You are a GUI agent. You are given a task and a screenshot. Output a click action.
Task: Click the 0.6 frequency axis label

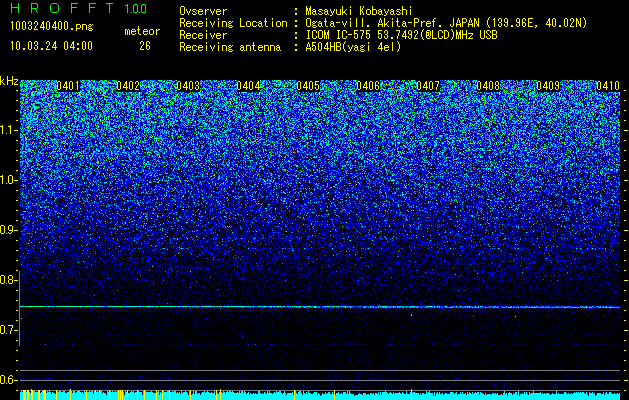click(x=8, y=380)
